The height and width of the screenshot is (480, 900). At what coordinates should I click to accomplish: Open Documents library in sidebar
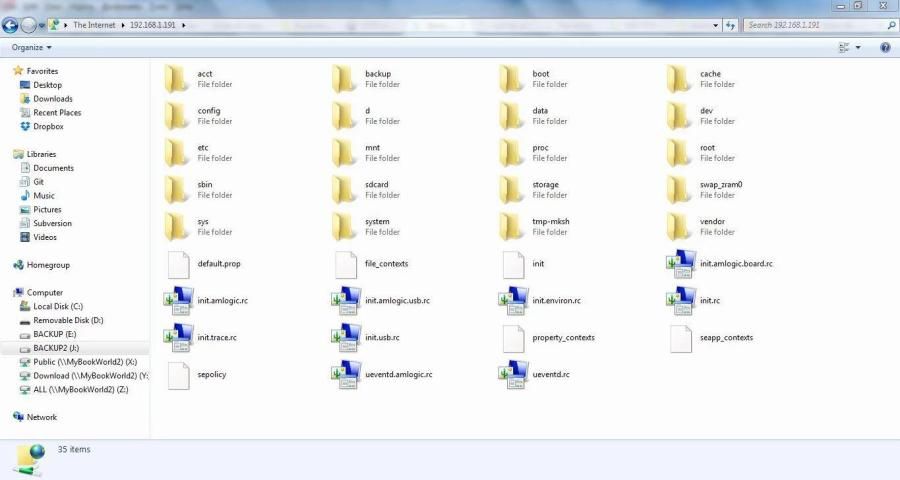[53, 168]
